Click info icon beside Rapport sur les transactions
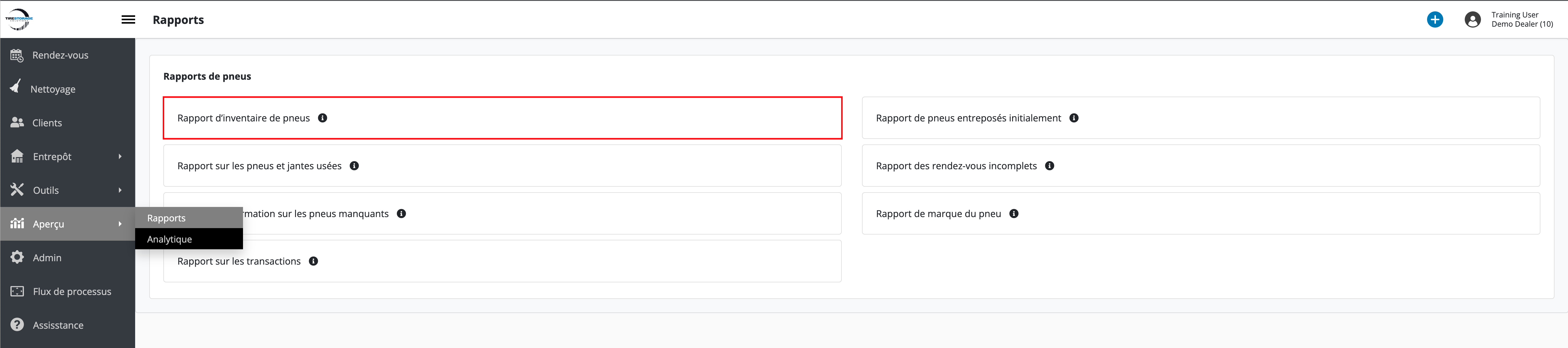This screenshot has height=348, width=1568. 313,262
